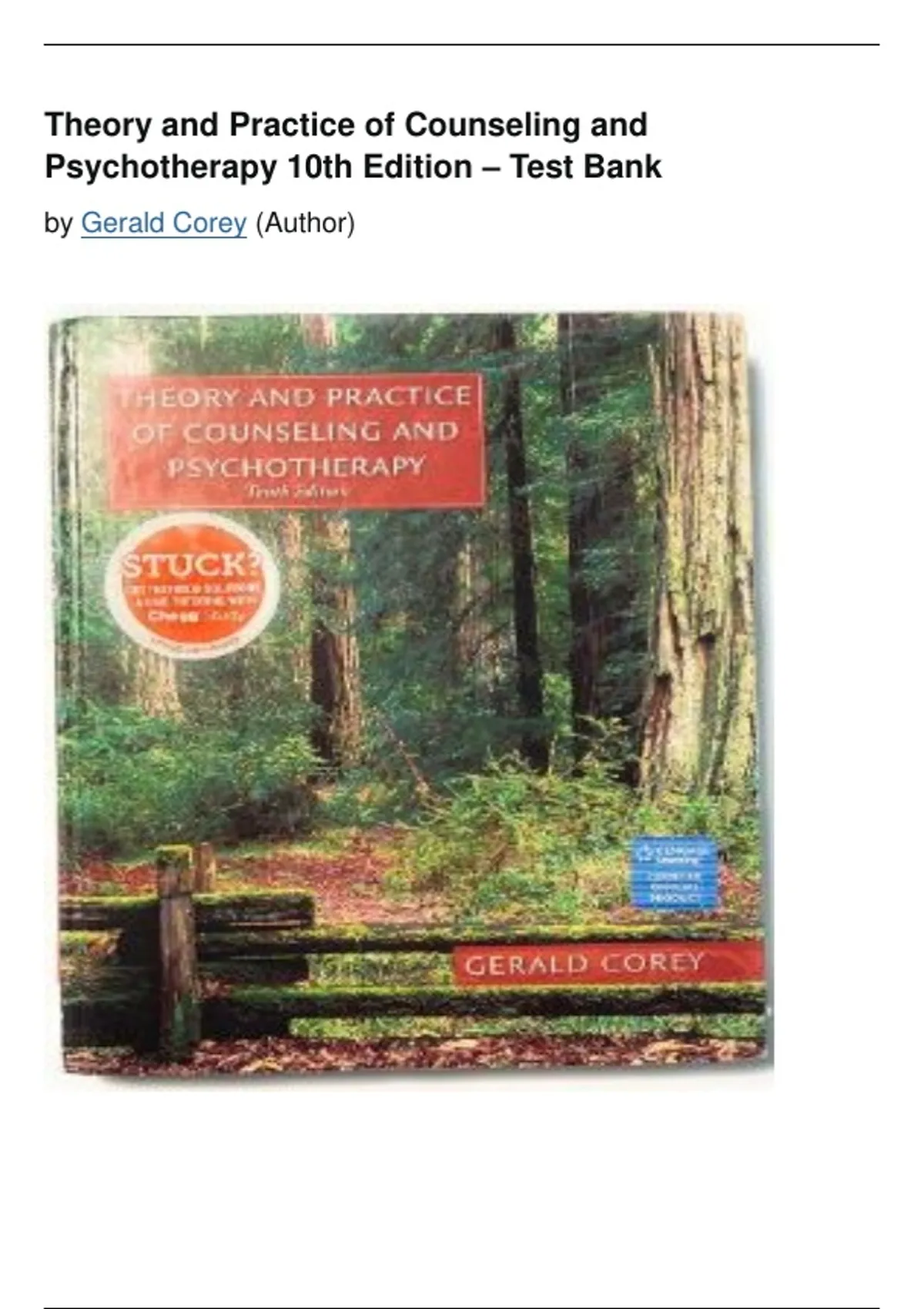Open the Gerald Corey author link
The image size is (924, 1309).
[163, 223]
